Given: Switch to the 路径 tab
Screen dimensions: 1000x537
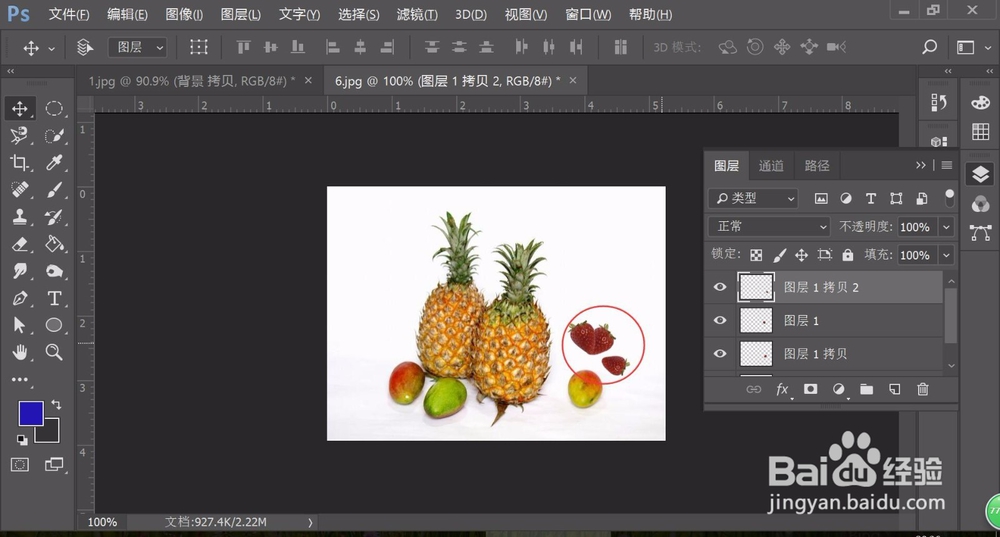Looking at the screenshot, I should [817, 166].
